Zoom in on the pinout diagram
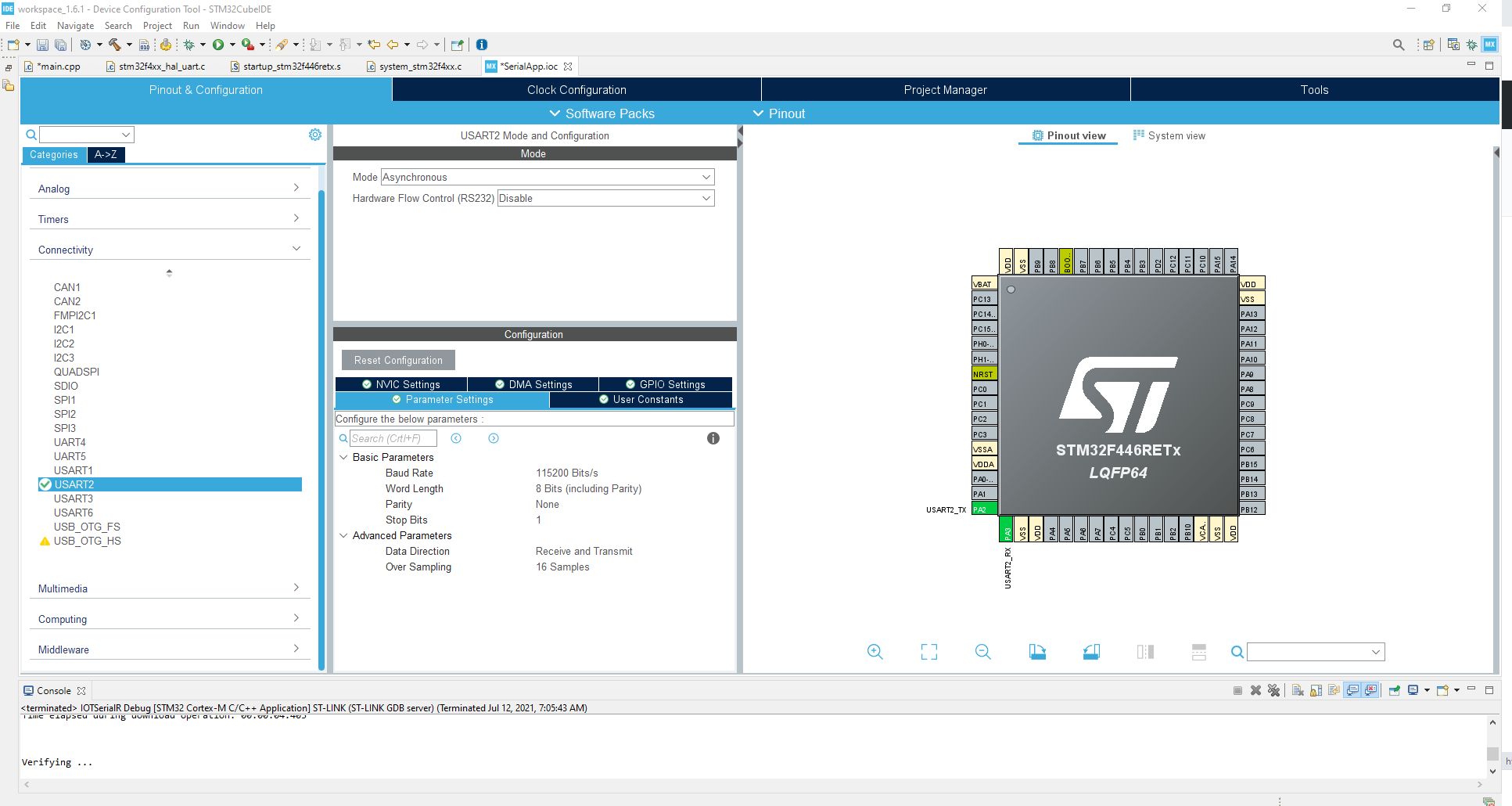Screen dimensions: 1512x806 pos(875,651)
